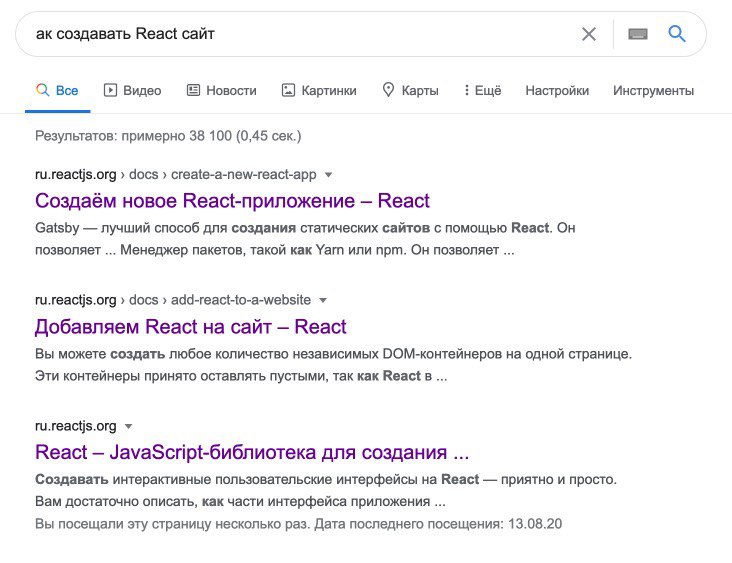Screen dimensions: 732x563
Task: Click the create-a-new-react-app breadcrumb URL
Action: [176, 175]
